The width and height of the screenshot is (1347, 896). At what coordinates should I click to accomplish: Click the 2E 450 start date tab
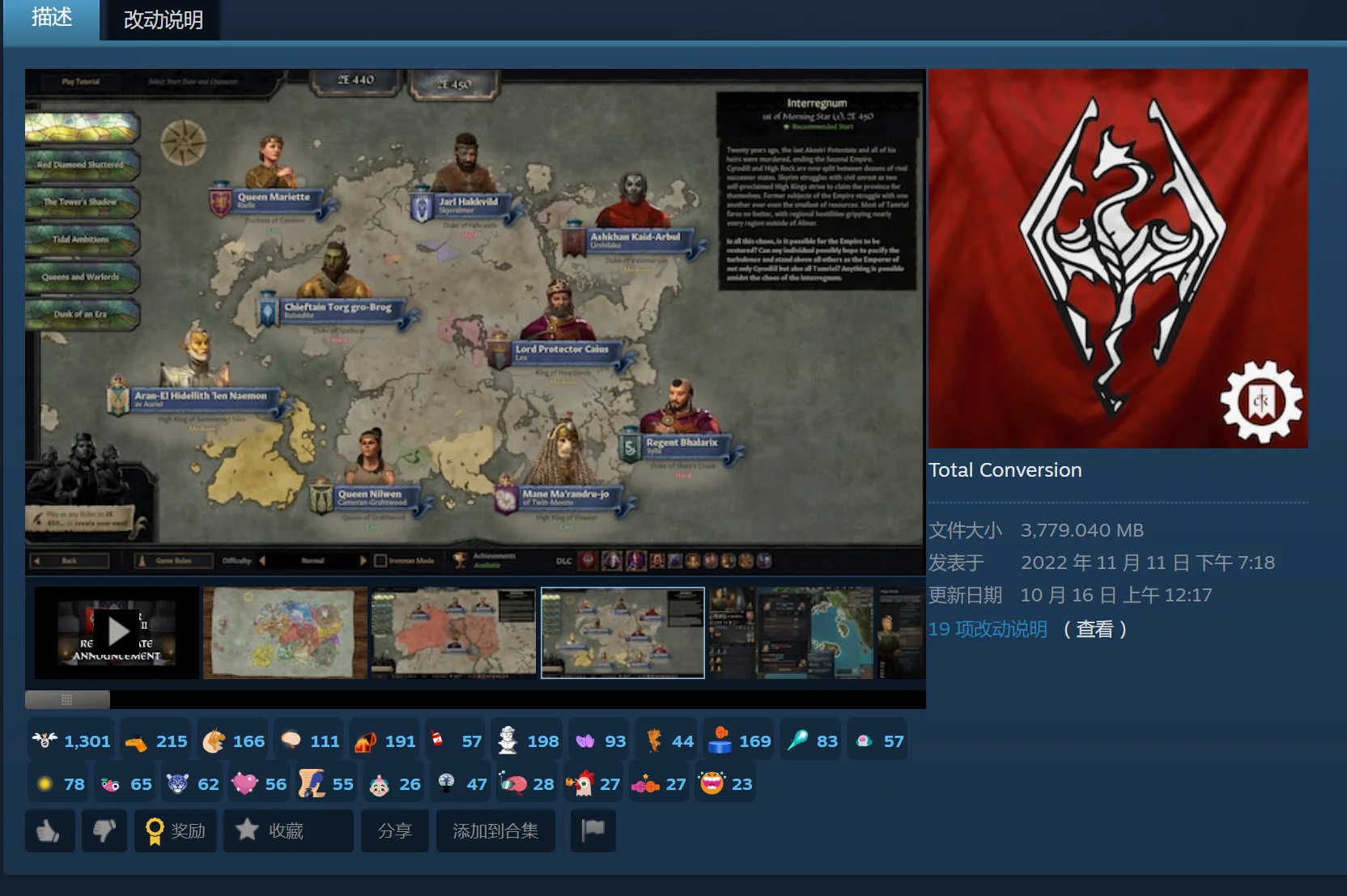point(453,84)
